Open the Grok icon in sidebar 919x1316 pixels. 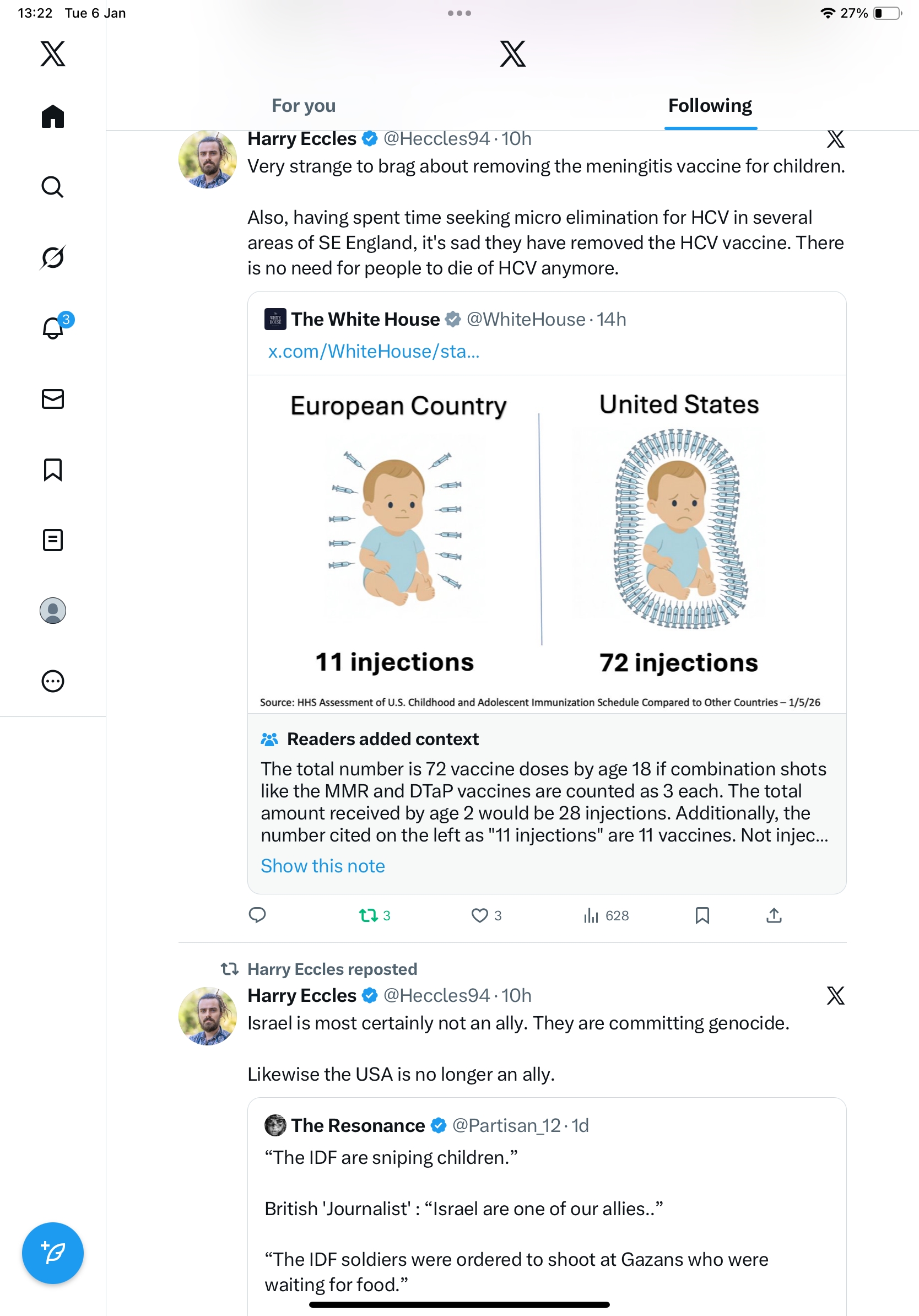coord(53,257)
